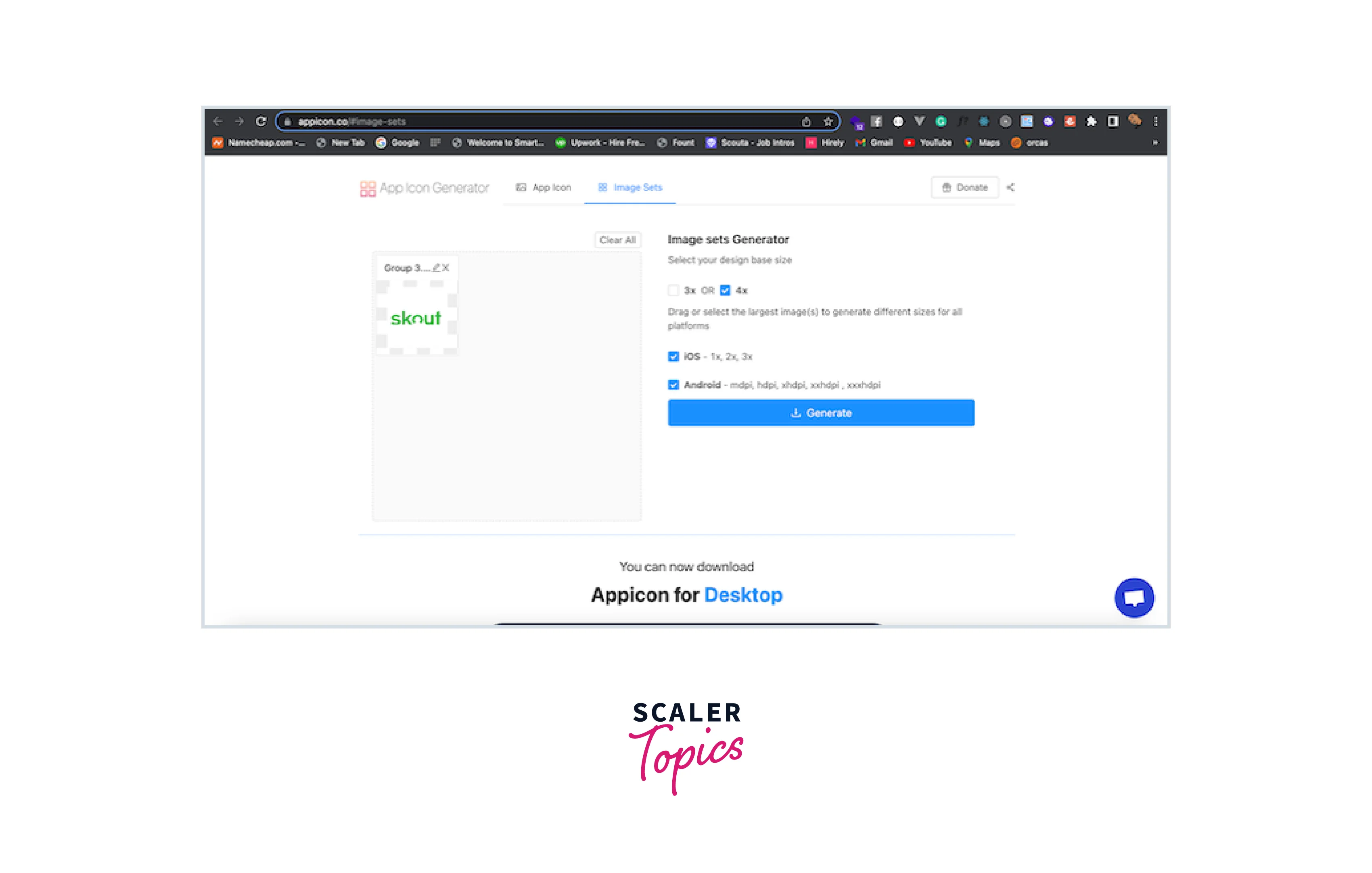
Task: Toggle the Android platform checkbox
Action: pos(673,385)
